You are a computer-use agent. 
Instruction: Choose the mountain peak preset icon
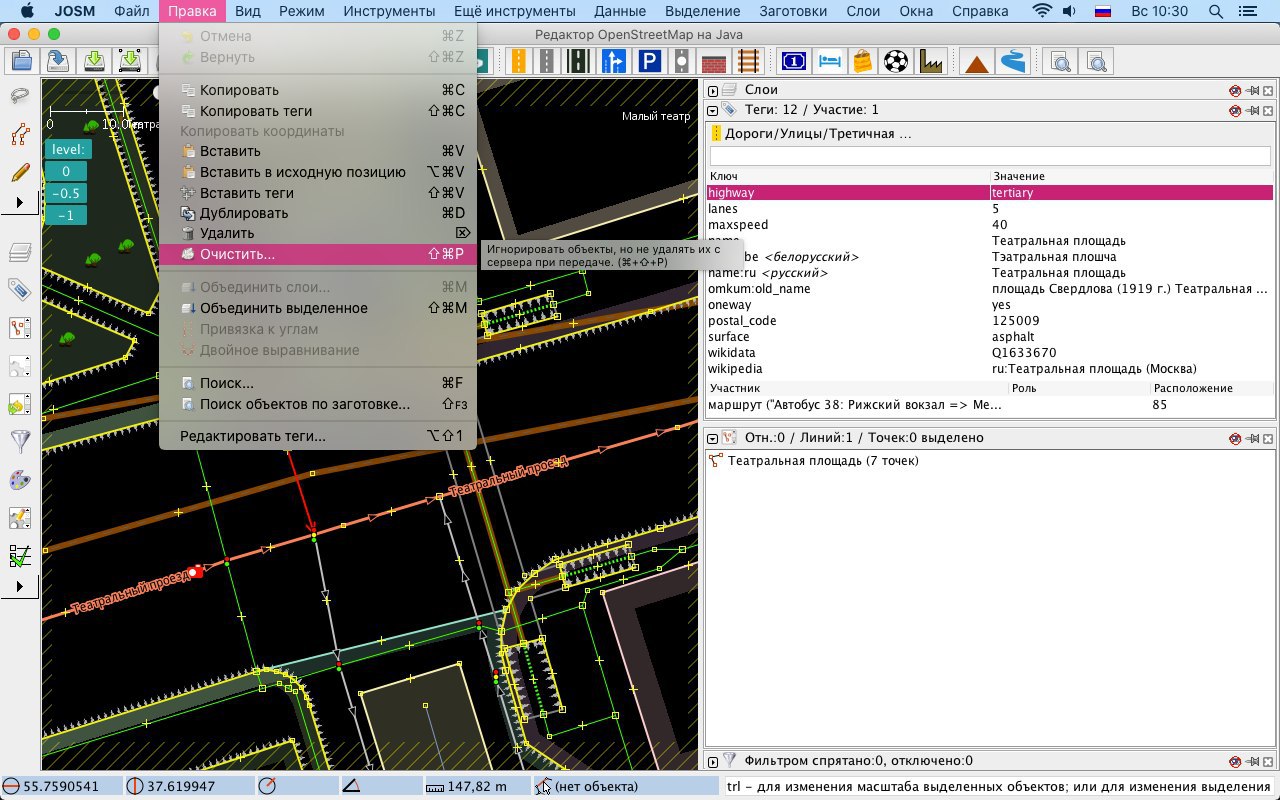pos(977,61)
